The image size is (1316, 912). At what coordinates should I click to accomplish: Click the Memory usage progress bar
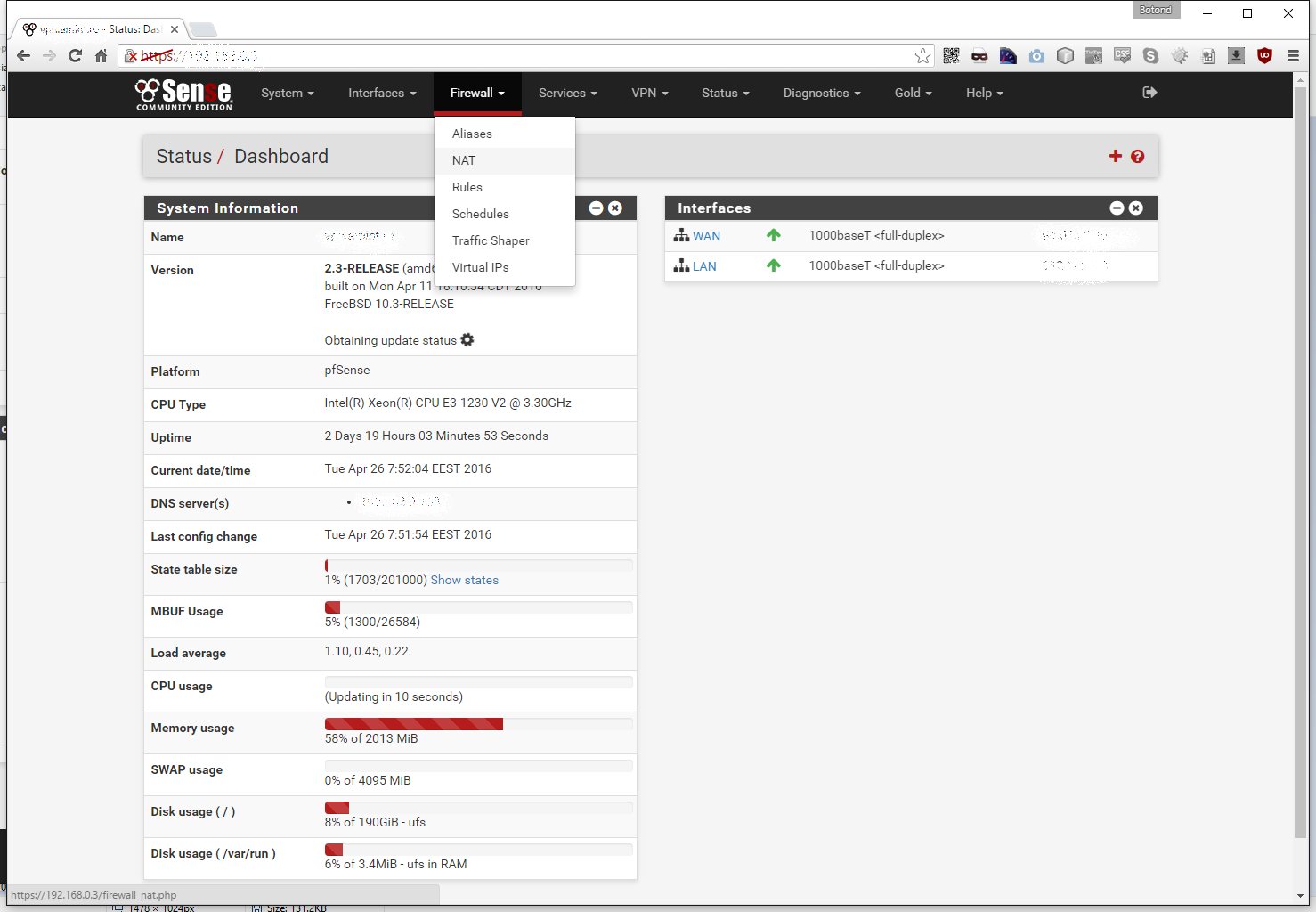pos(479,724)
